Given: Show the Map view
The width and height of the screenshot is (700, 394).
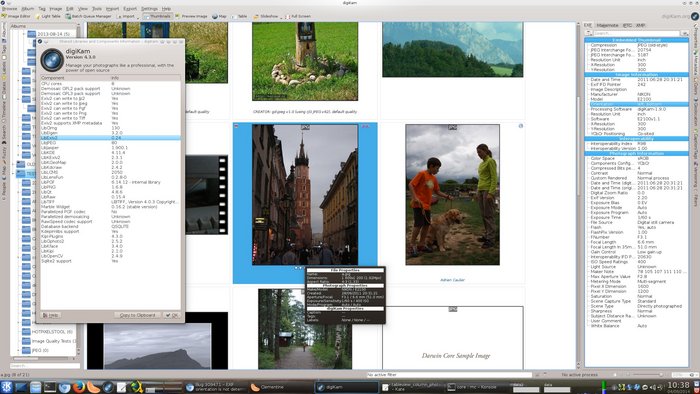Looking at the screenshot, I should click(x=219, y=16).
